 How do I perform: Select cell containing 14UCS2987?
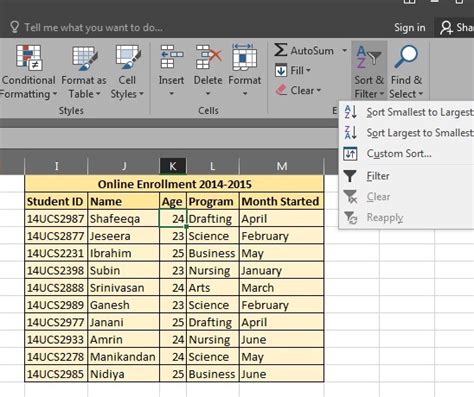click(56, 219)
